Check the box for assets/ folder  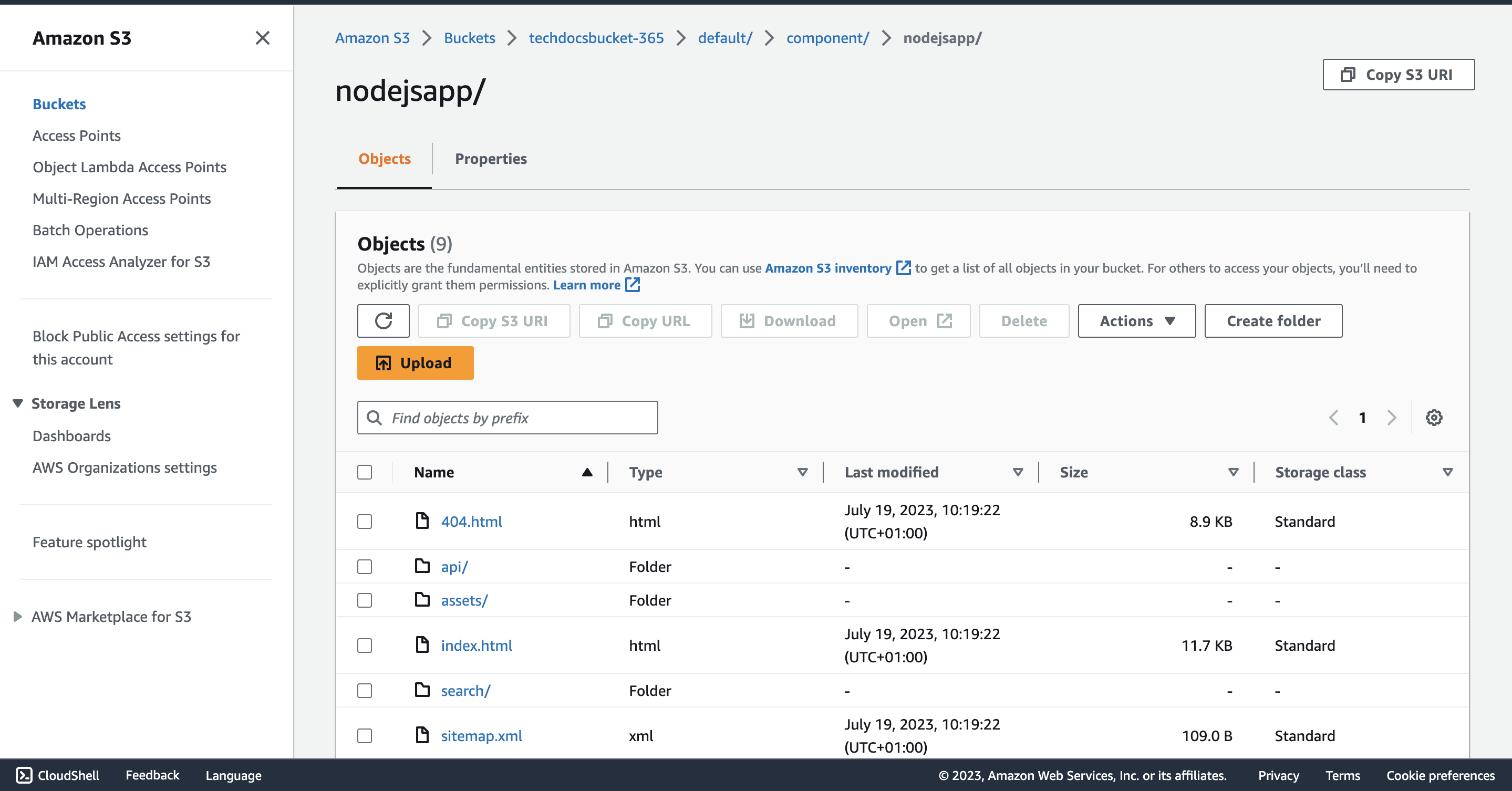(x=365, y=600)
